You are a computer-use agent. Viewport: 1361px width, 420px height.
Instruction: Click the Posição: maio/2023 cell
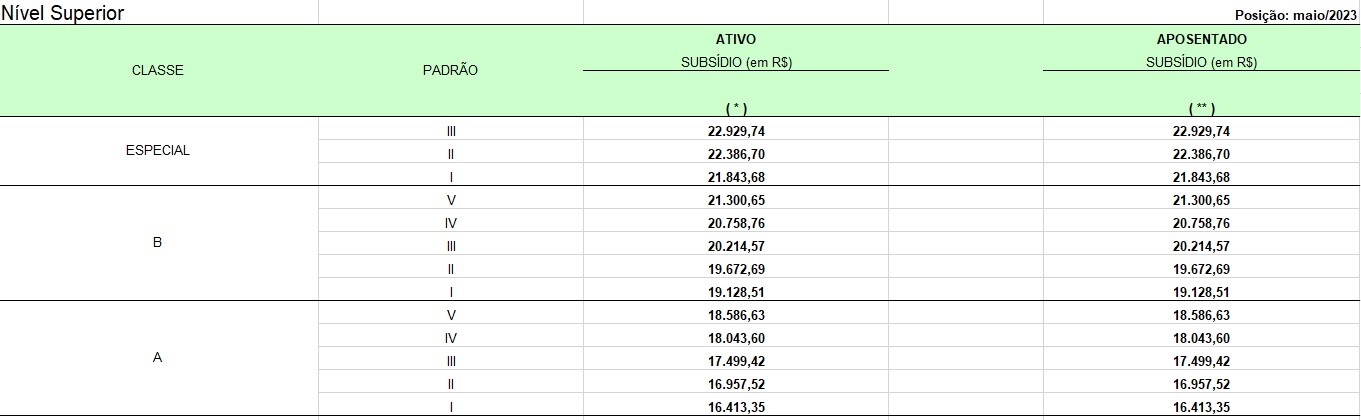pos(1201,12)
